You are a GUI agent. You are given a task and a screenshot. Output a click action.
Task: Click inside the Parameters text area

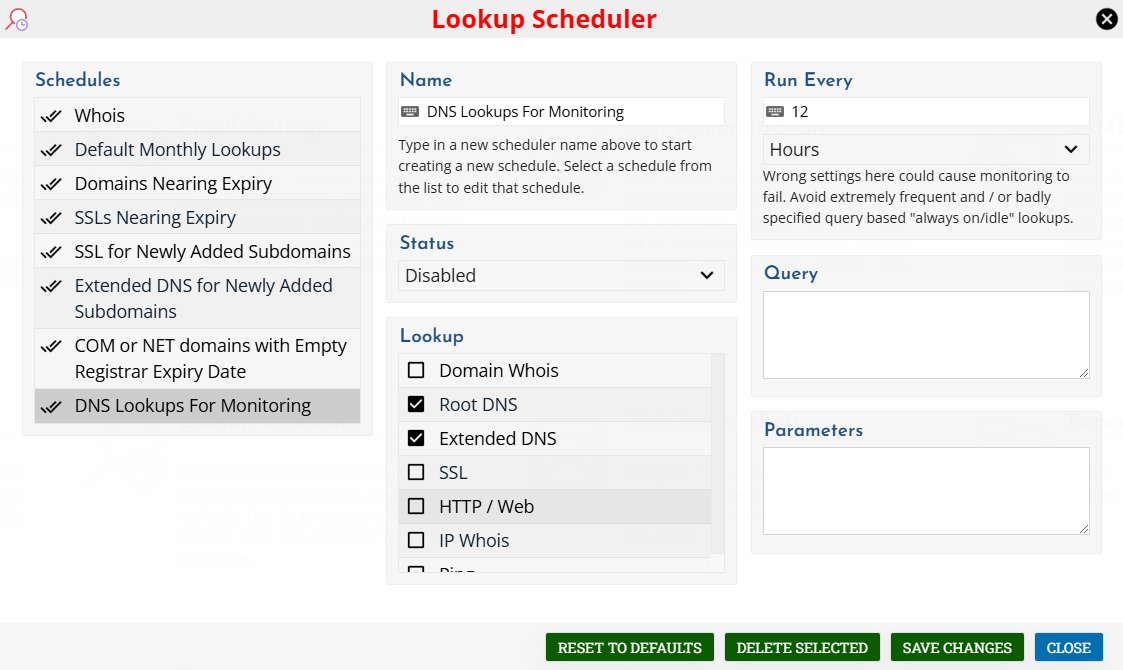pos(925,491)
